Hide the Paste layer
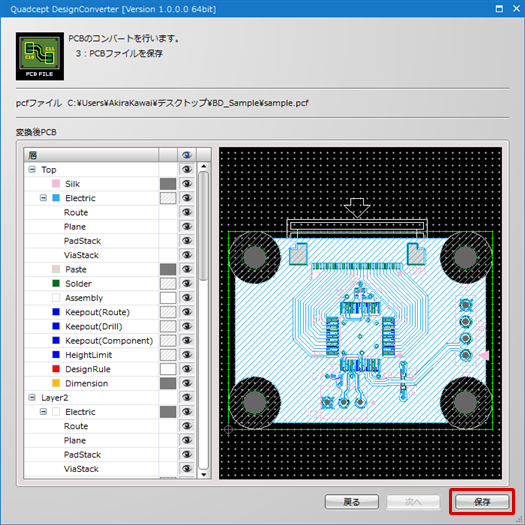525x525 pixels. pos(187,269)
